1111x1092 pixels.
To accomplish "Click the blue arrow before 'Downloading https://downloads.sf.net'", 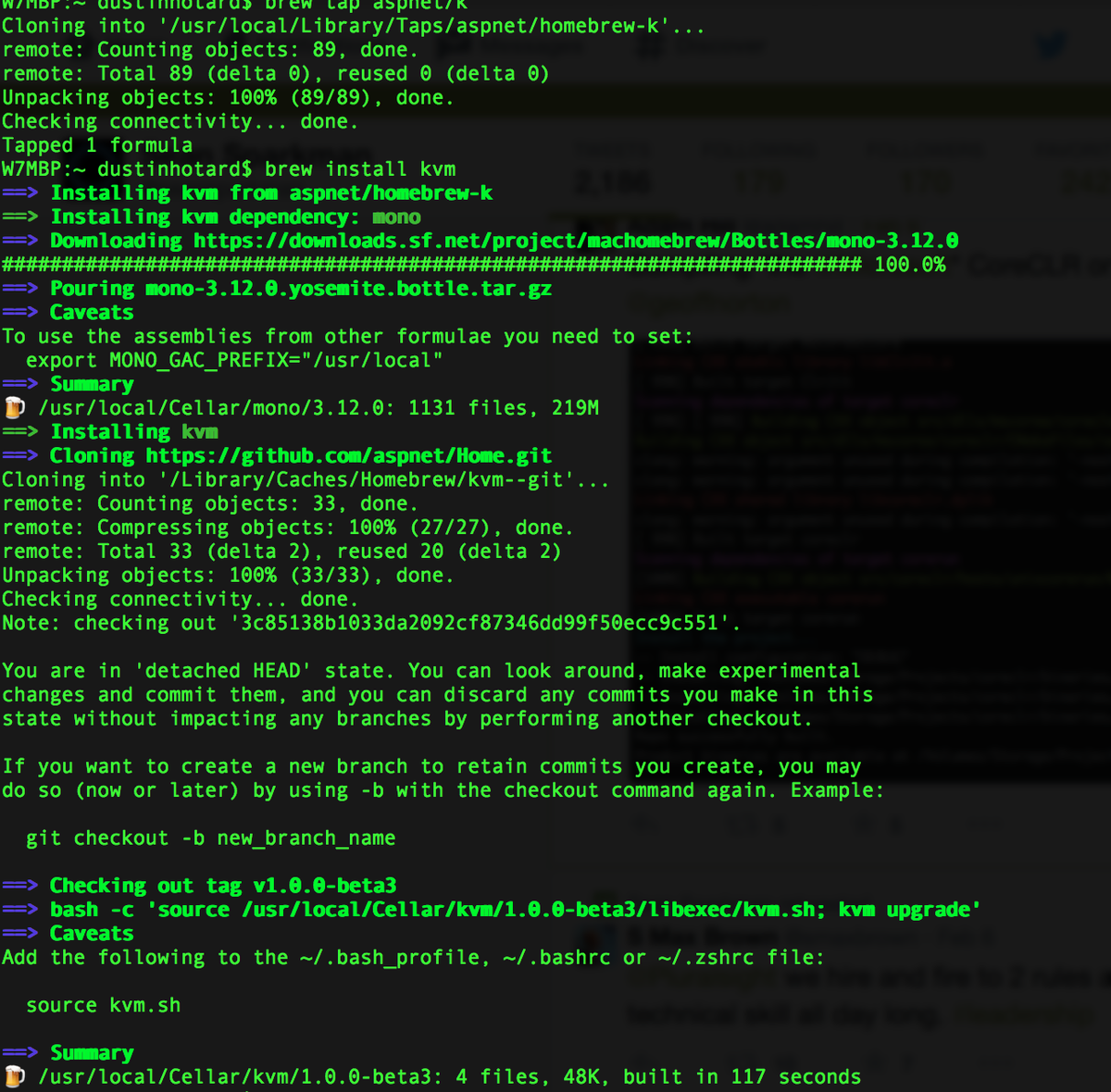I will click(20, 241).
